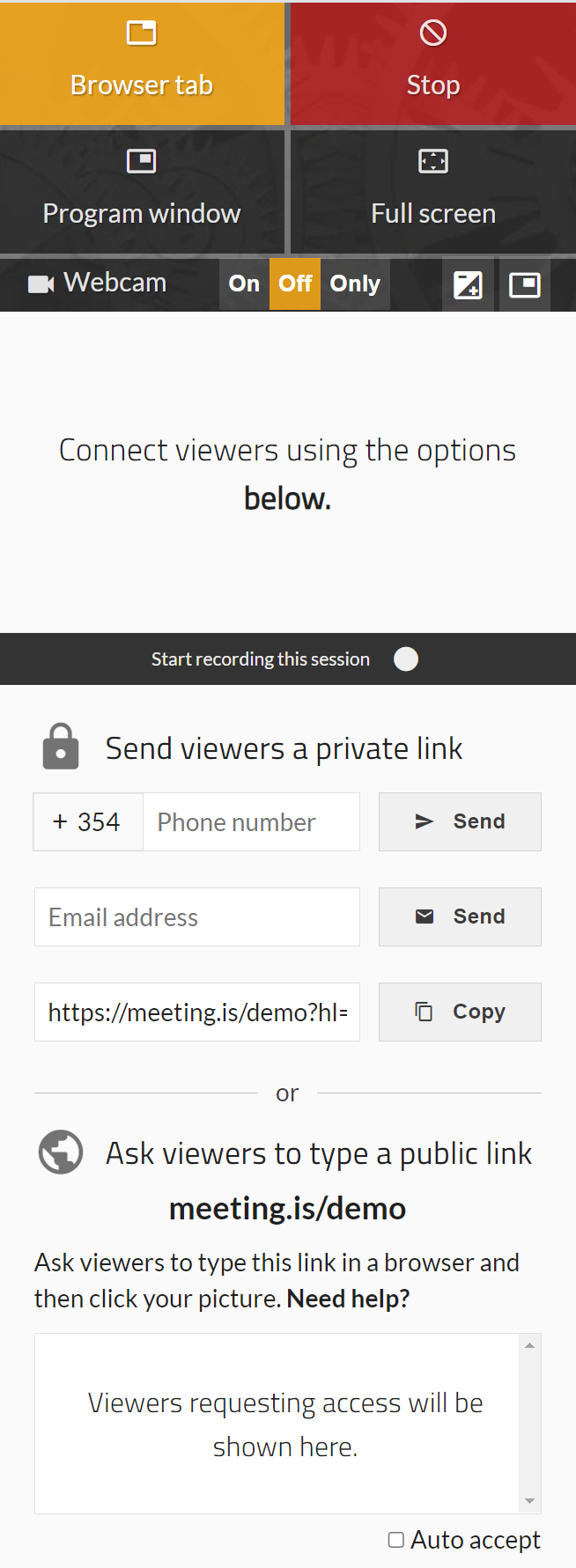Switch webcam to Only mode
The width and height of the screenshot is (576, 1568).
355,283
